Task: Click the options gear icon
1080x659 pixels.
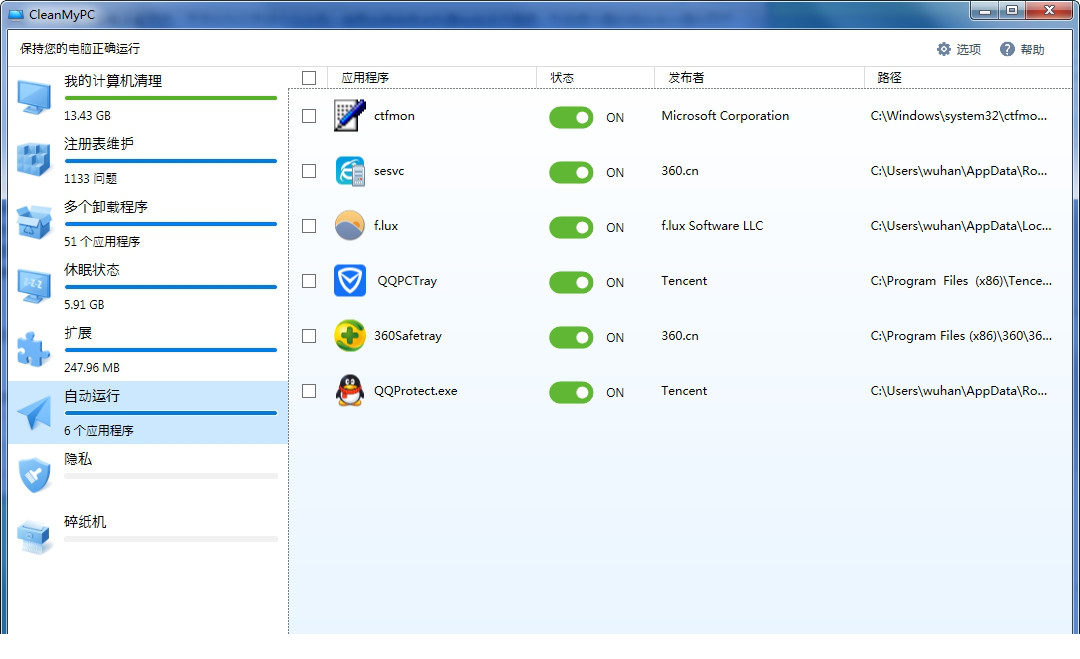Action: click(x=944, y=49)
